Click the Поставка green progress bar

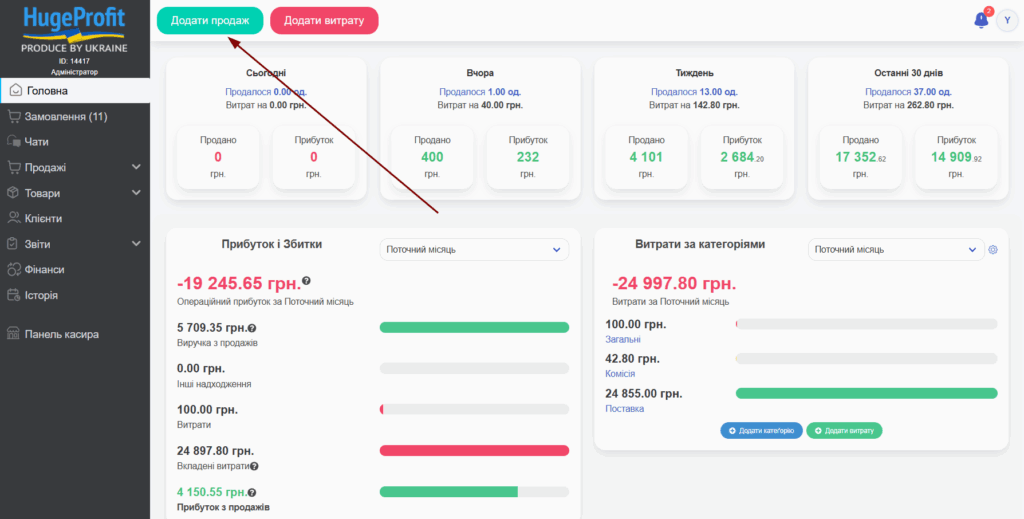click(867, 393)
